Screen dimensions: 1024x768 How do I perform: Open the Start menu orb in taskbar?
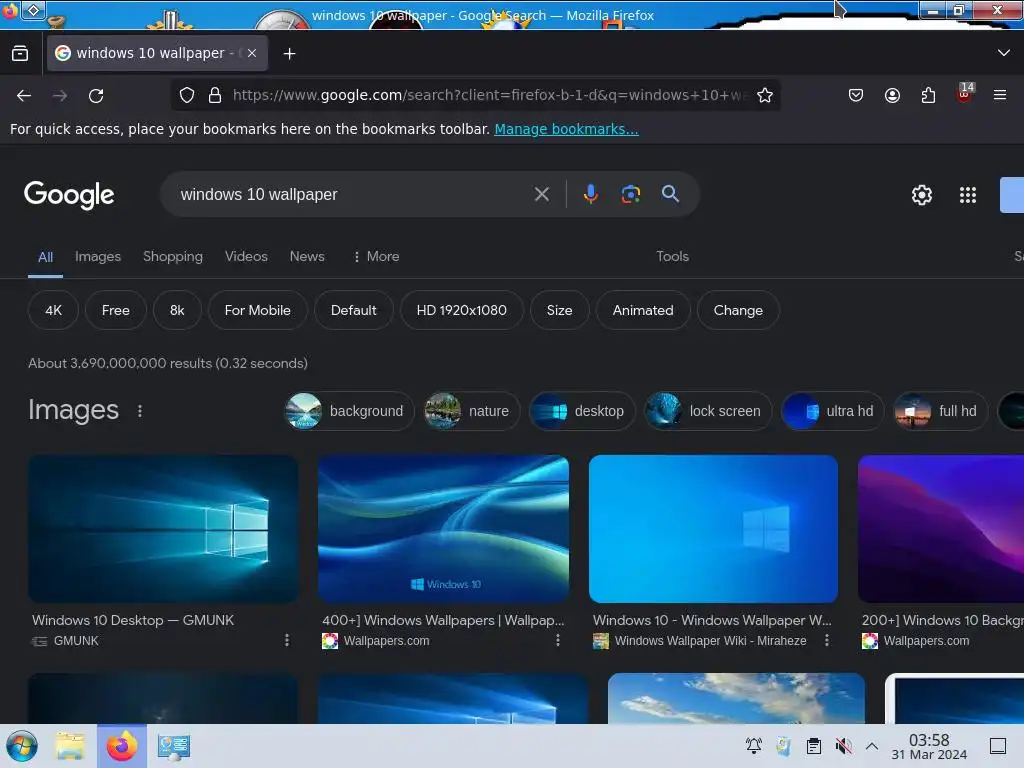point(22,746)
